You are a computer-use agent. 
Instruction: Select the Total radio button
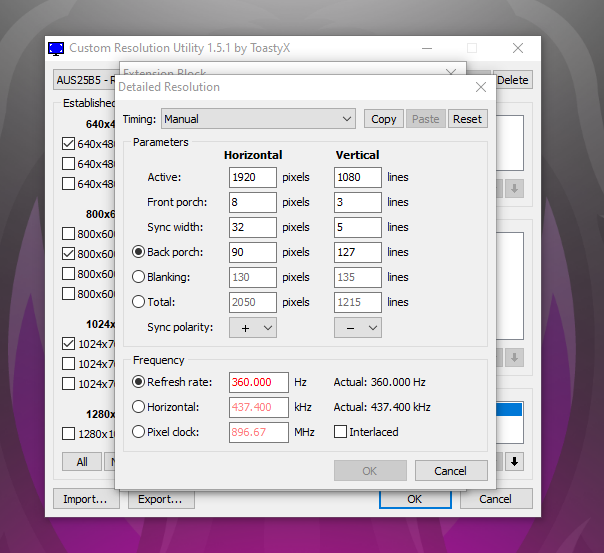click(139, 302)
